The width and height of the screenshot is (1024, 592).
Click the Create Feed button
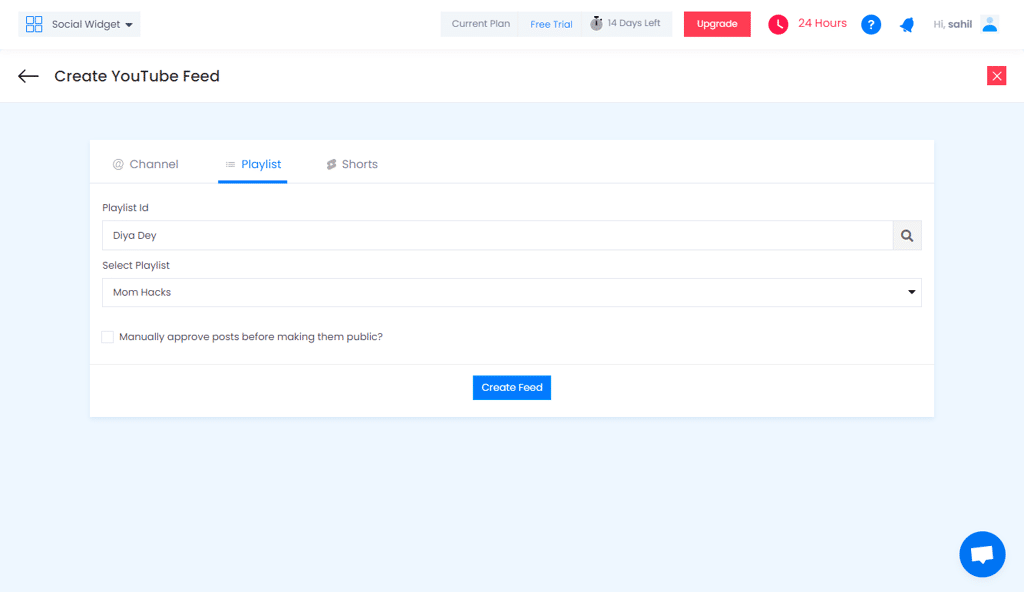pos(511,387)
